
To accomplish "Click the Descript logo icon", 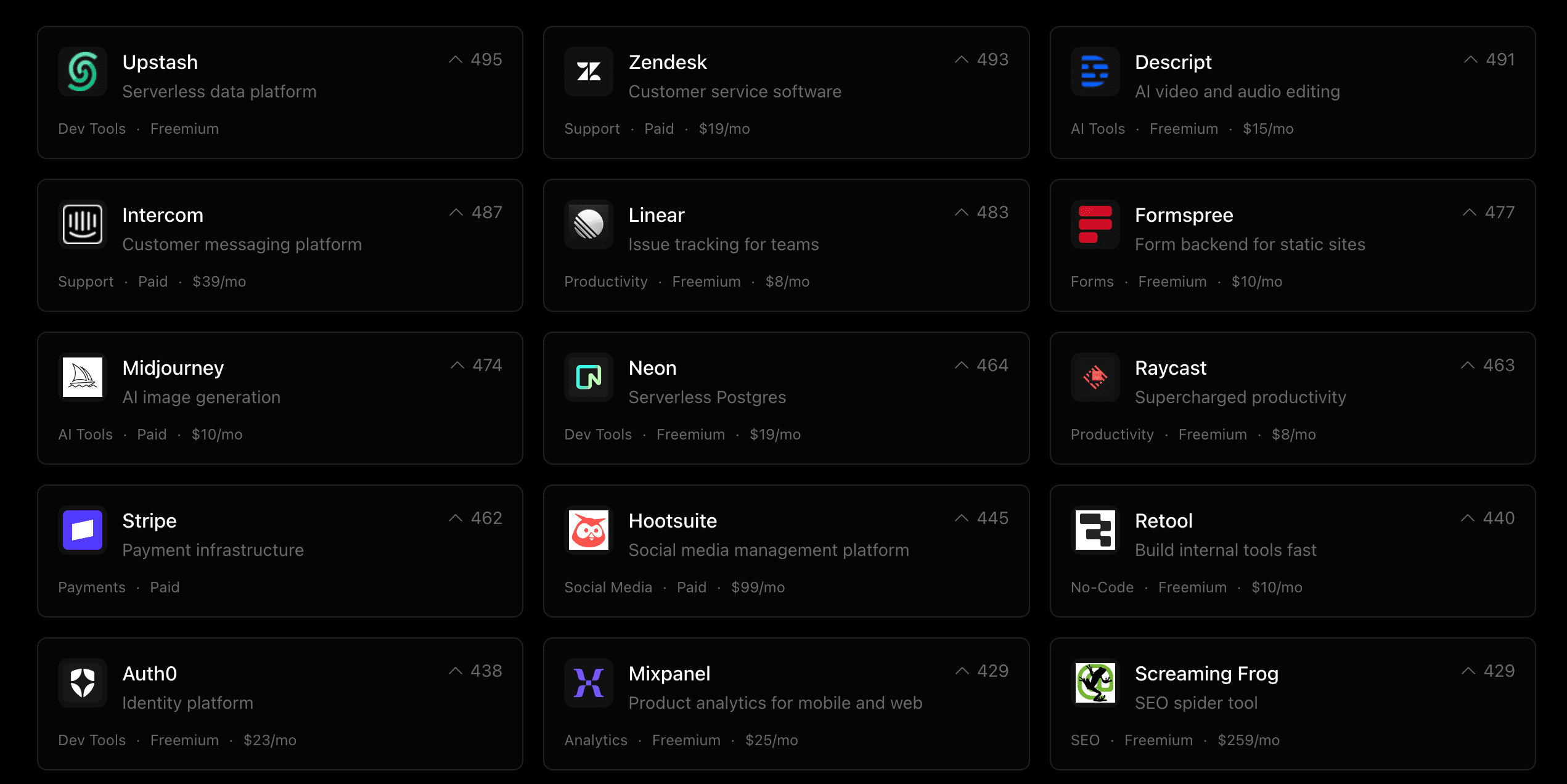I will coord(1095,71).
